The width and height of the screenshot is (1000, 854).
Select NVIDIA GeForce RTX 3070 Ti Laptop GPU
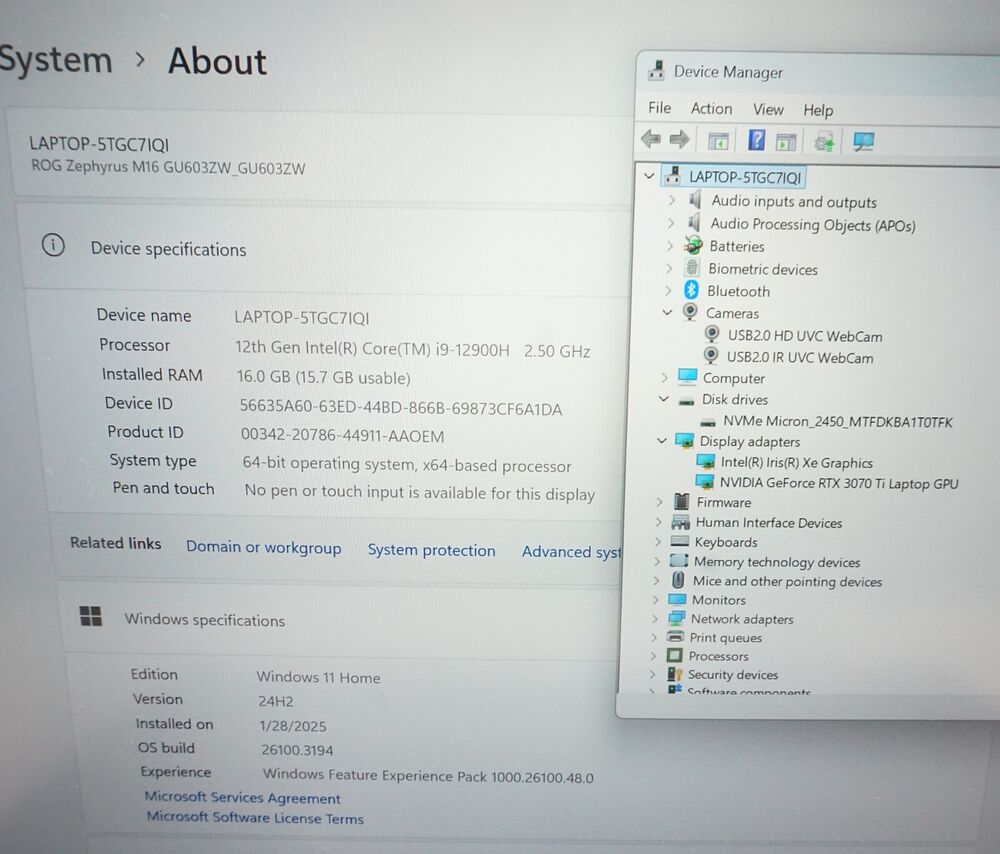[x=839, y=483]
